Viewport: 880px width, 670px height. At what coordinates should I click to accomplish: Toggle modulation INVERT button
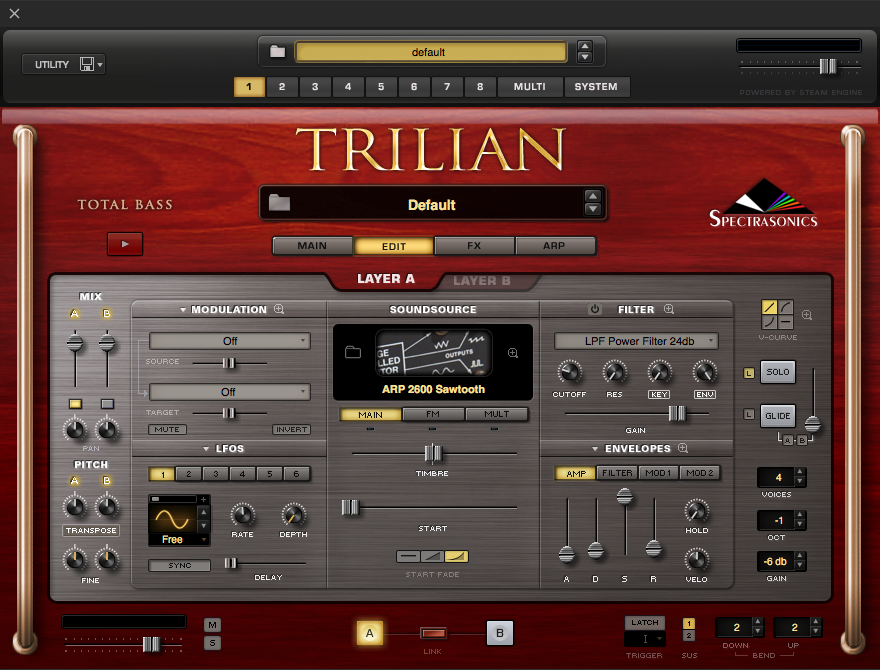coord(291,429)
